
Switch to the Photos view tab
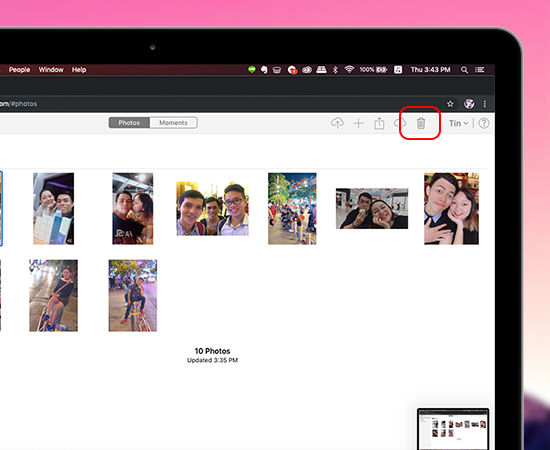[129, 123]
